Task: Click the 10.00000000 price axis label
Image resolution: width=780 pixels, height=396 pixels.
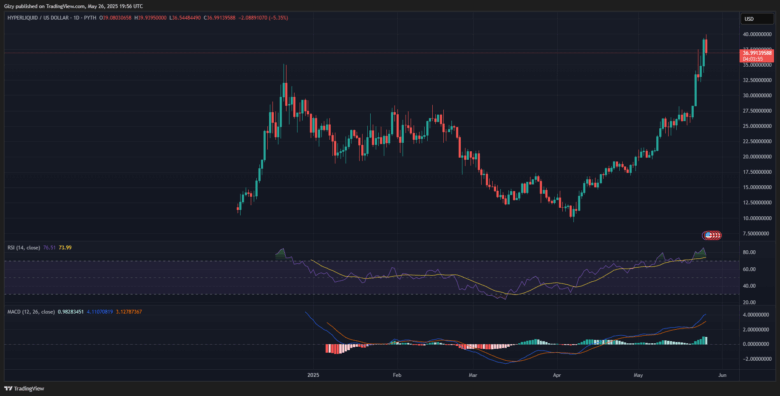Action: [757, 218]
